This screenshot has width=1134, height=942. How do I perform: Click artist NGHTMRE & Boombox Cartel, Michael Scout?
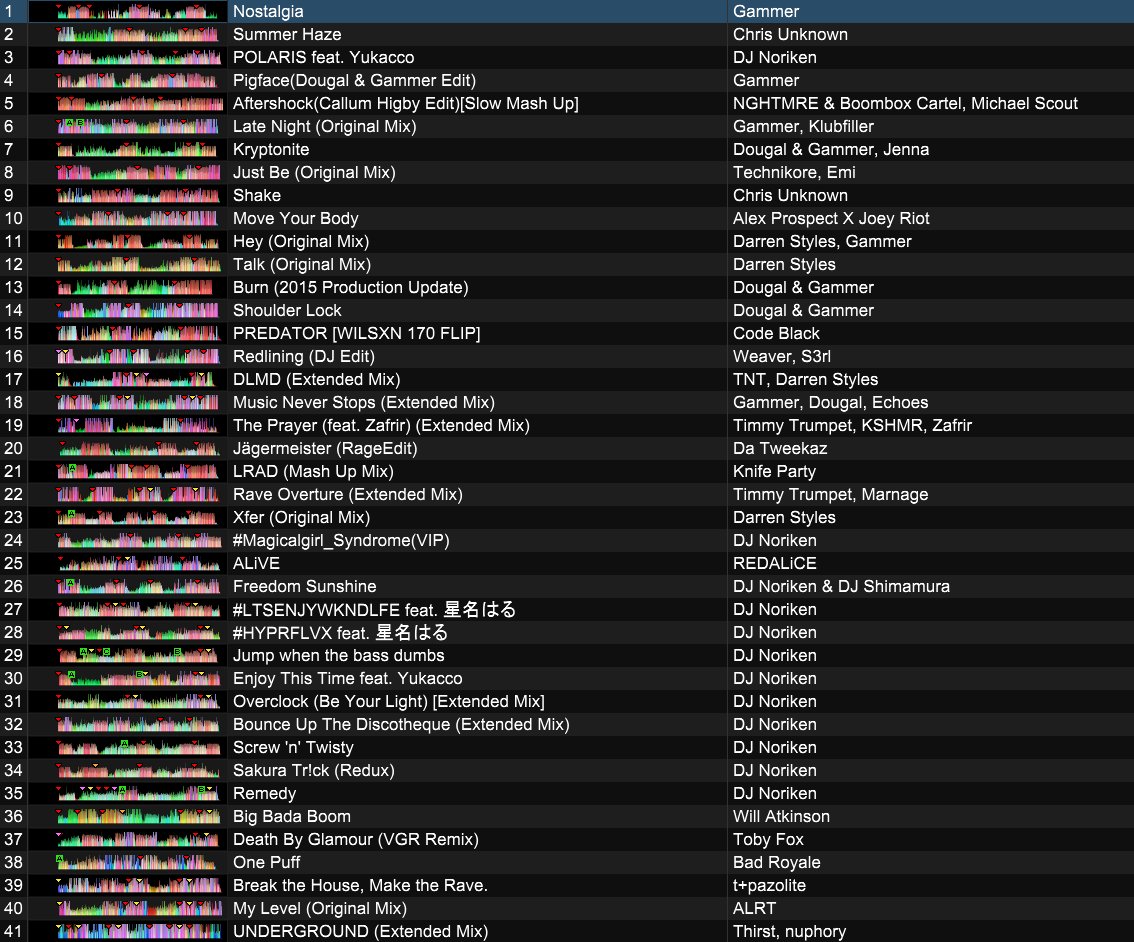[x=905, y=103]
